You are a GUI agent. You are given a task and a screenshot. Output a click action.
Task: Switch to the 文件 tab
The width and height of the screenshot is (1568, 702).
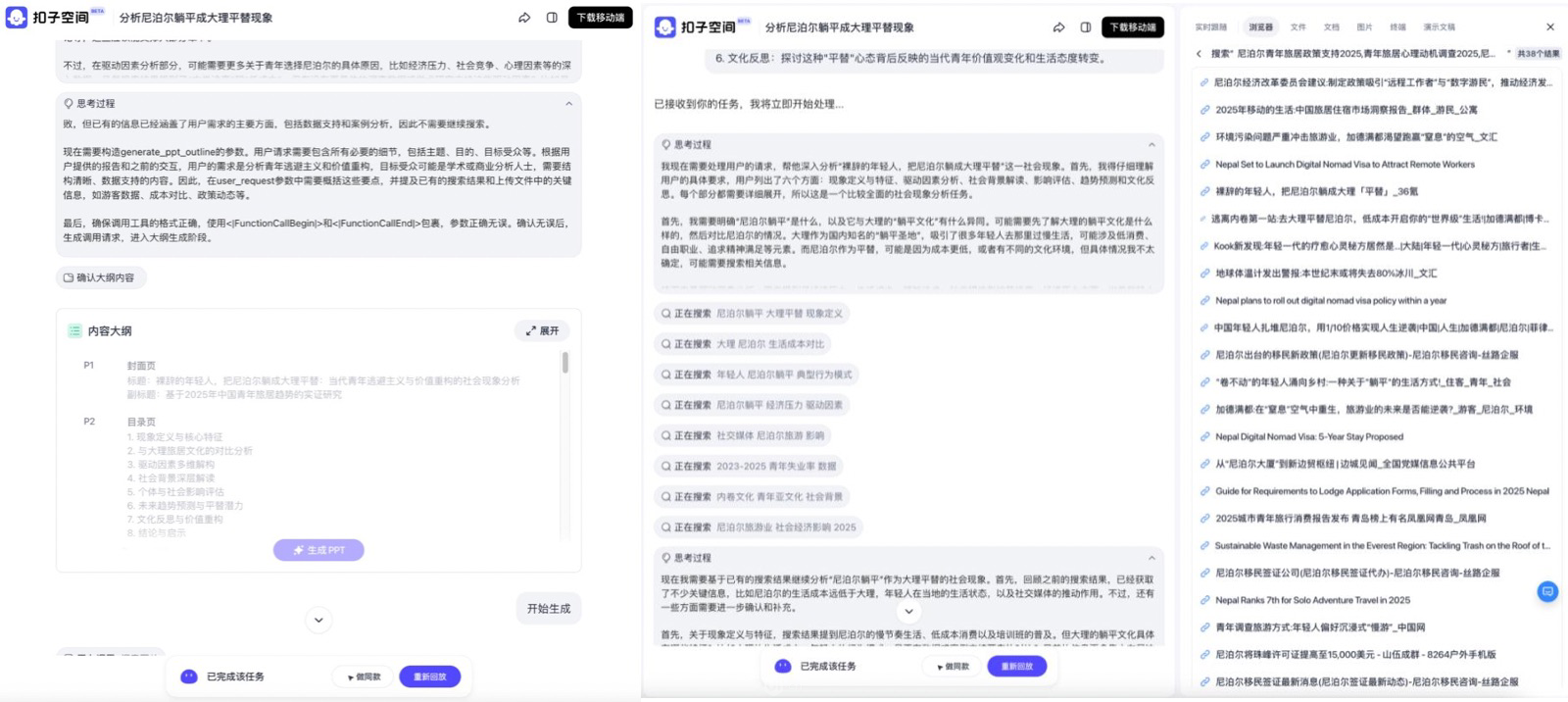[x=1298, y=27]
